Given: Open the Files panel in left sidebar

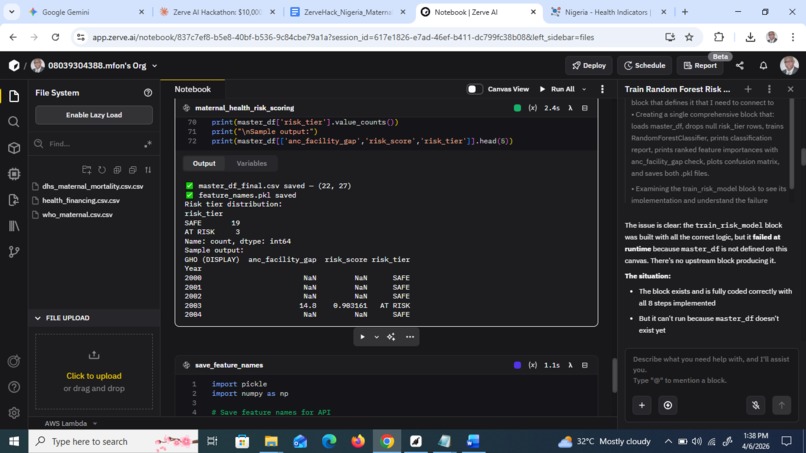Looking at the screenshot, I should tap(14, 96).
